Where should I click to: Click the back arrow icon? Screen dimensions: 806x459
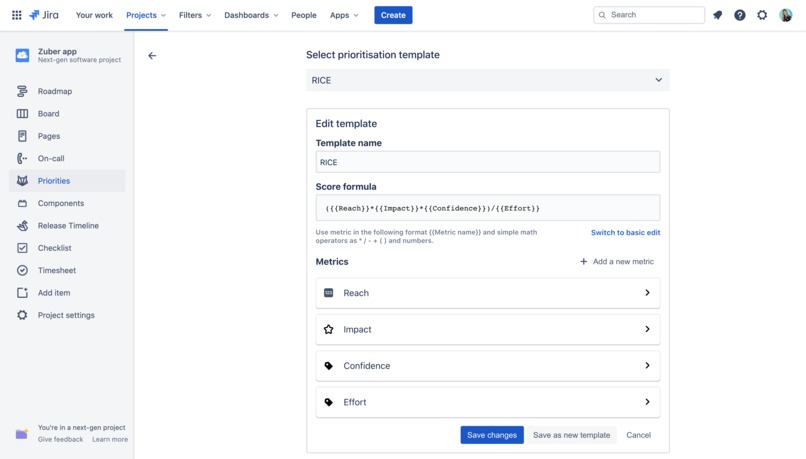pos(152,56)
